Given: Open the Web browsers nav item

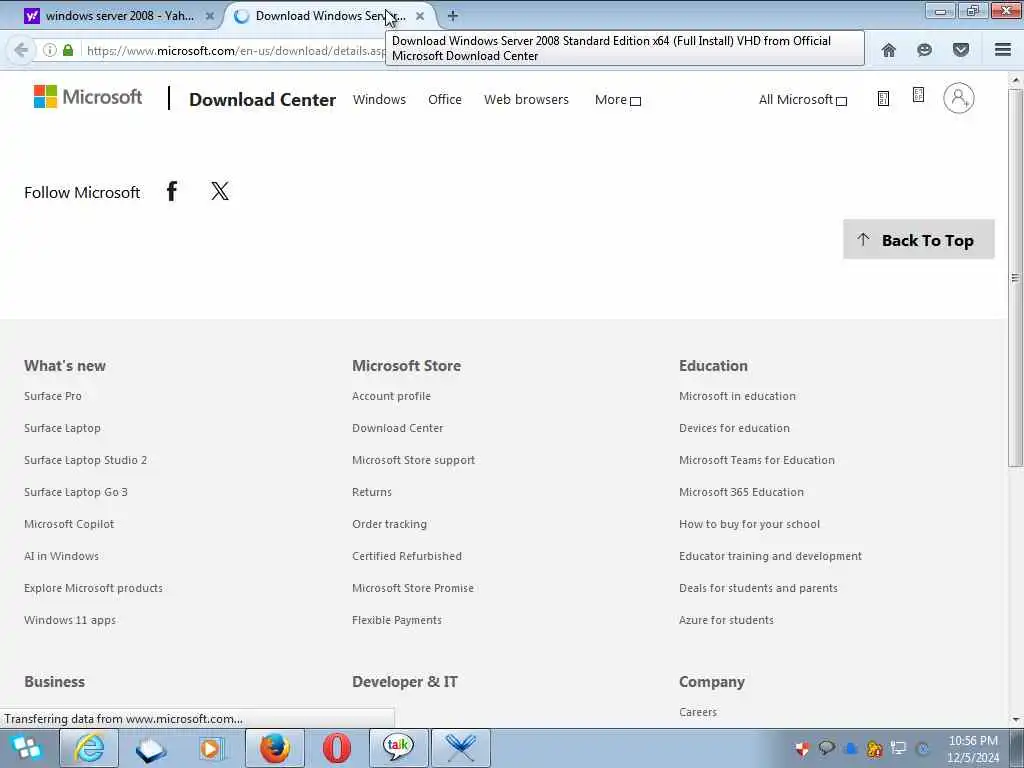Looking at the screenshot, I should (x=526, y=99).
